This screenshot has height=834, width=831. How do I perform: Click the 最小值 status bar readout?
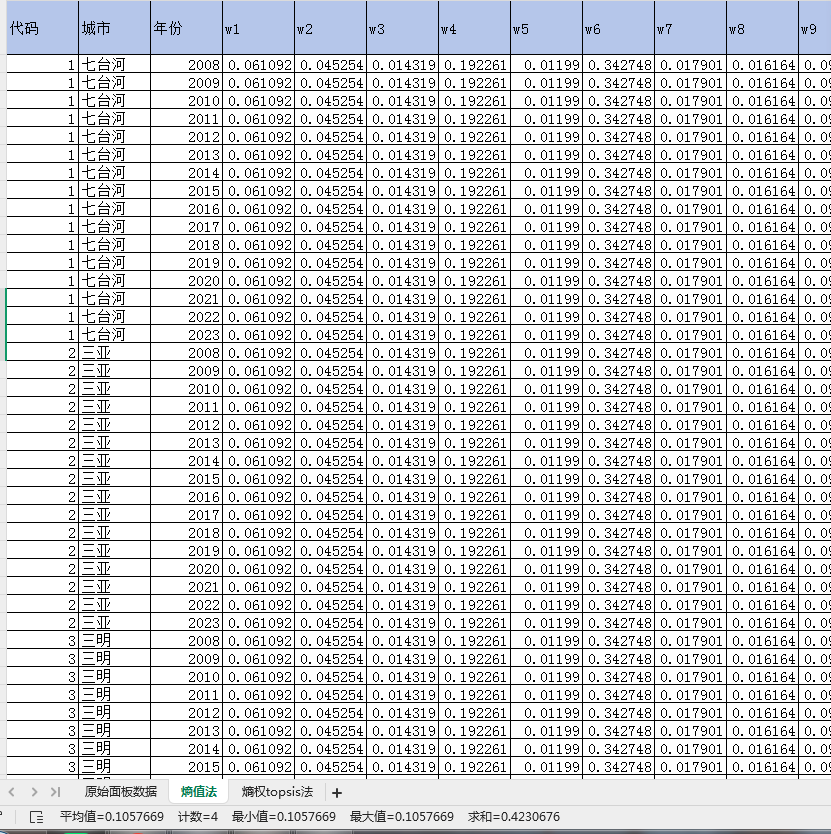284,817
